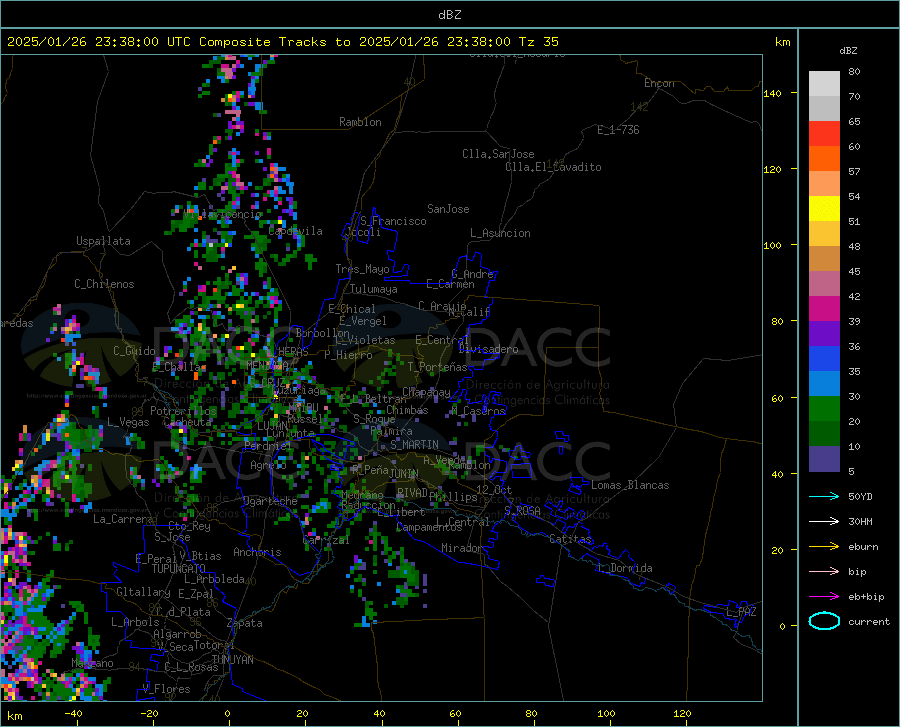
Task: Click the Ugarteche map label
Action: coord(270,501)
